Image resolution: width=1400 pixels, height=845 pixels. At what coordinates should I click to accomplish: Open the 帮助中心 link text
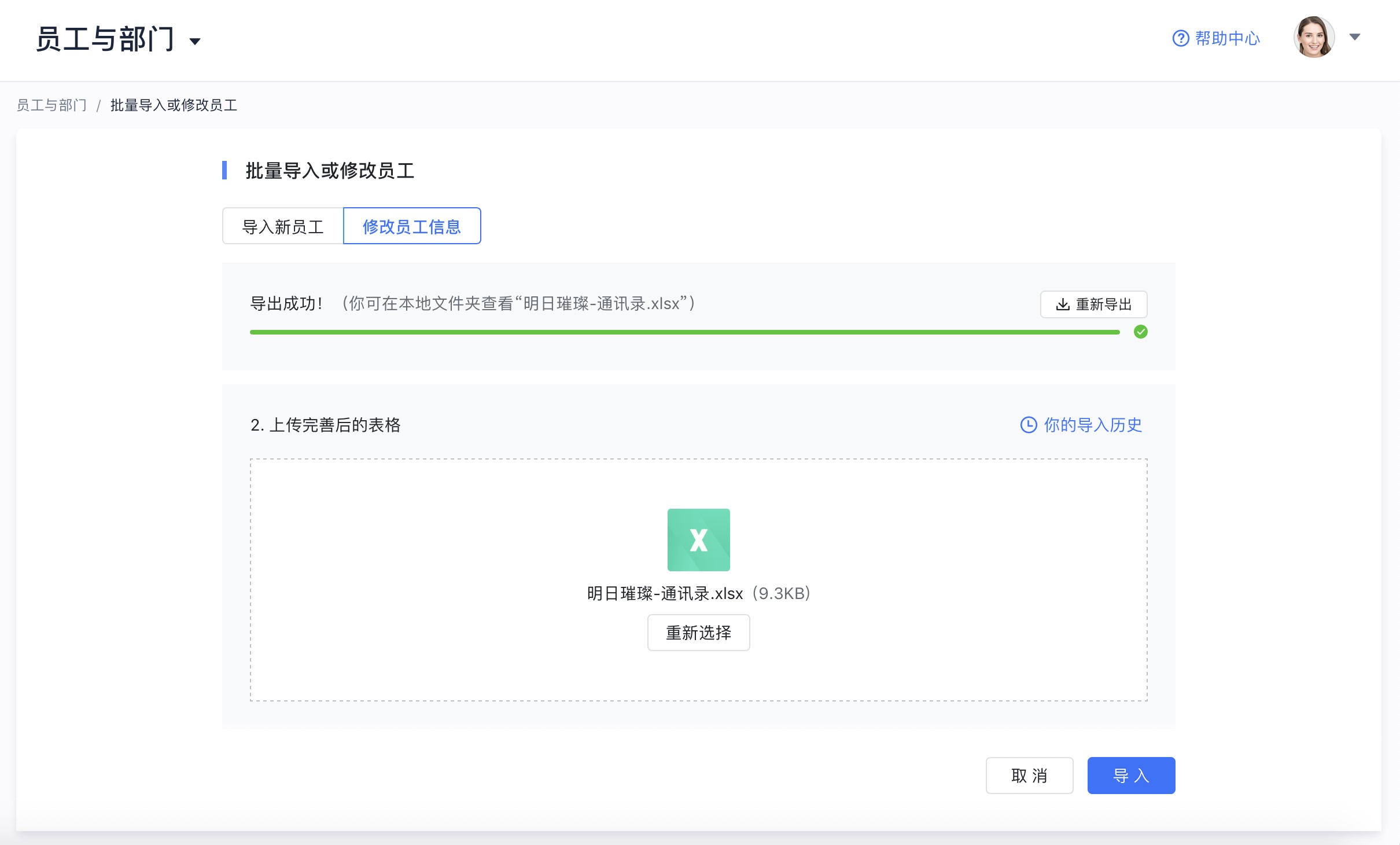click(x=1227, y=38)
